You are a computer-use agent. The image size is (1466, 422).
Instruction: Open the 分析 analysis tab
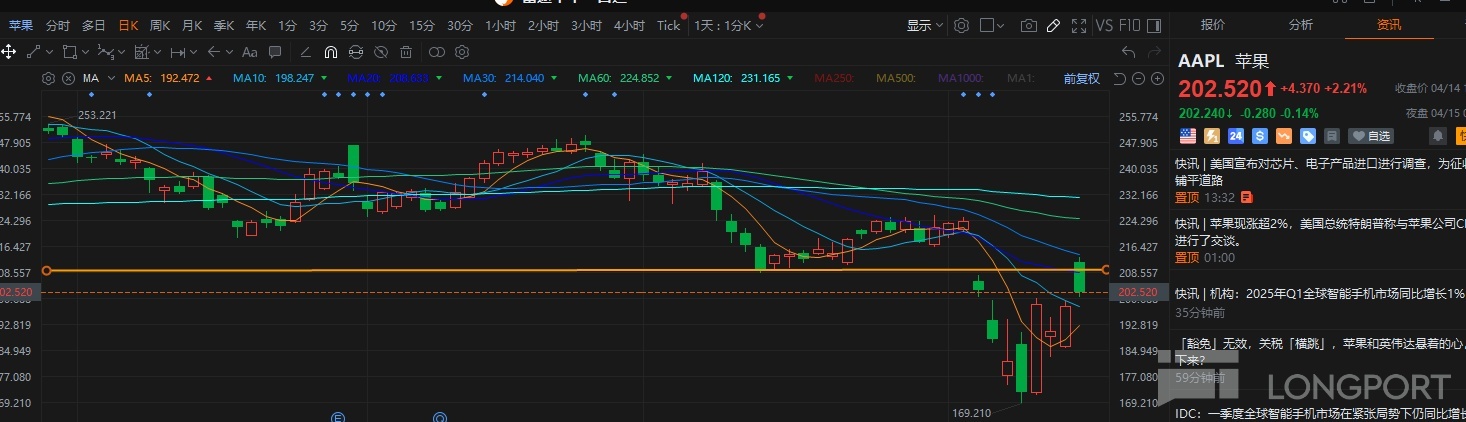pyautogui.click(x=1301, y=25)
